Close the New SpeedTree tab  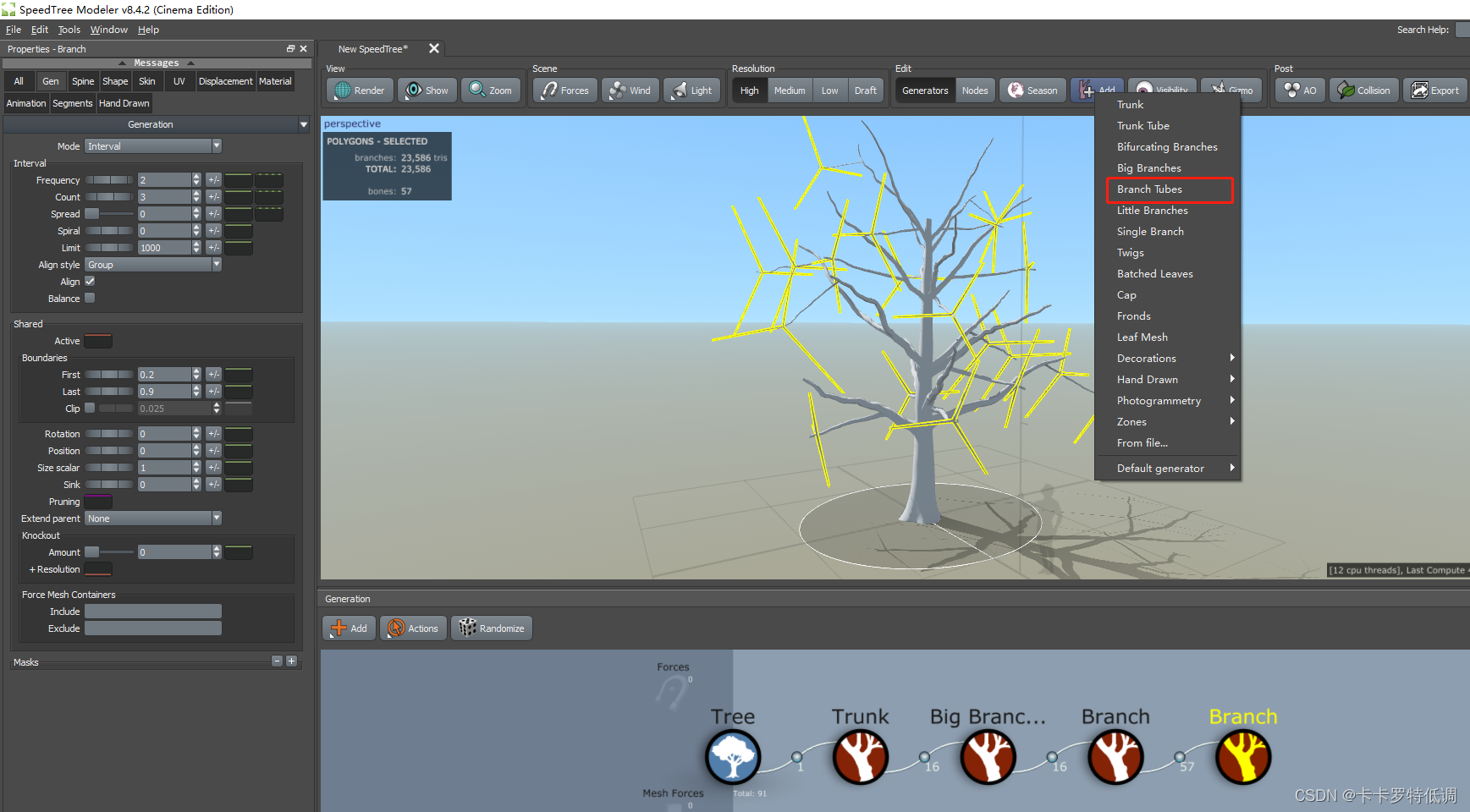point(434,48)
